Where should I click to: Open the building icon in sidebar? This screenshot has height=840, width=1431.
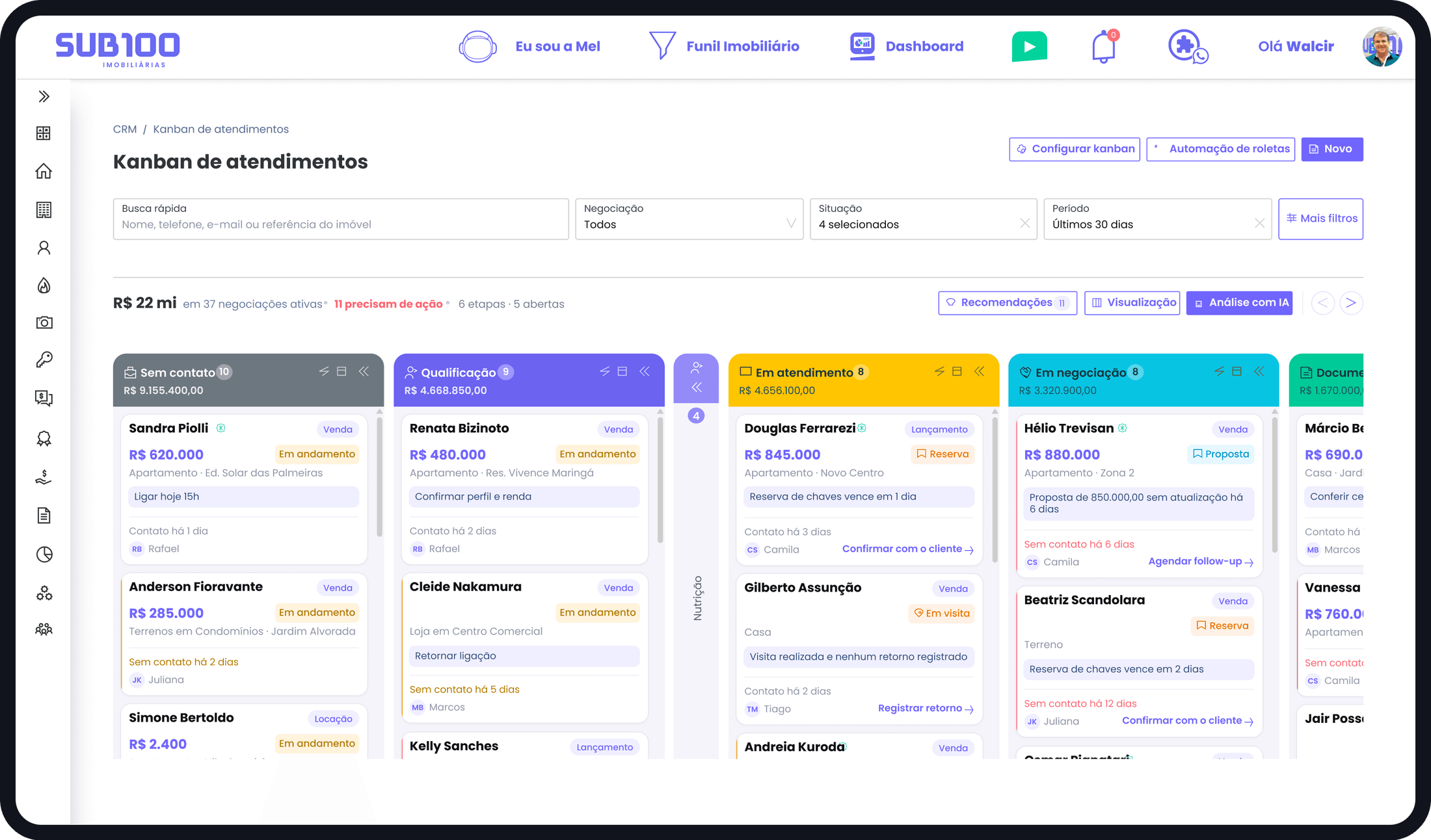(x=44, y=209)
